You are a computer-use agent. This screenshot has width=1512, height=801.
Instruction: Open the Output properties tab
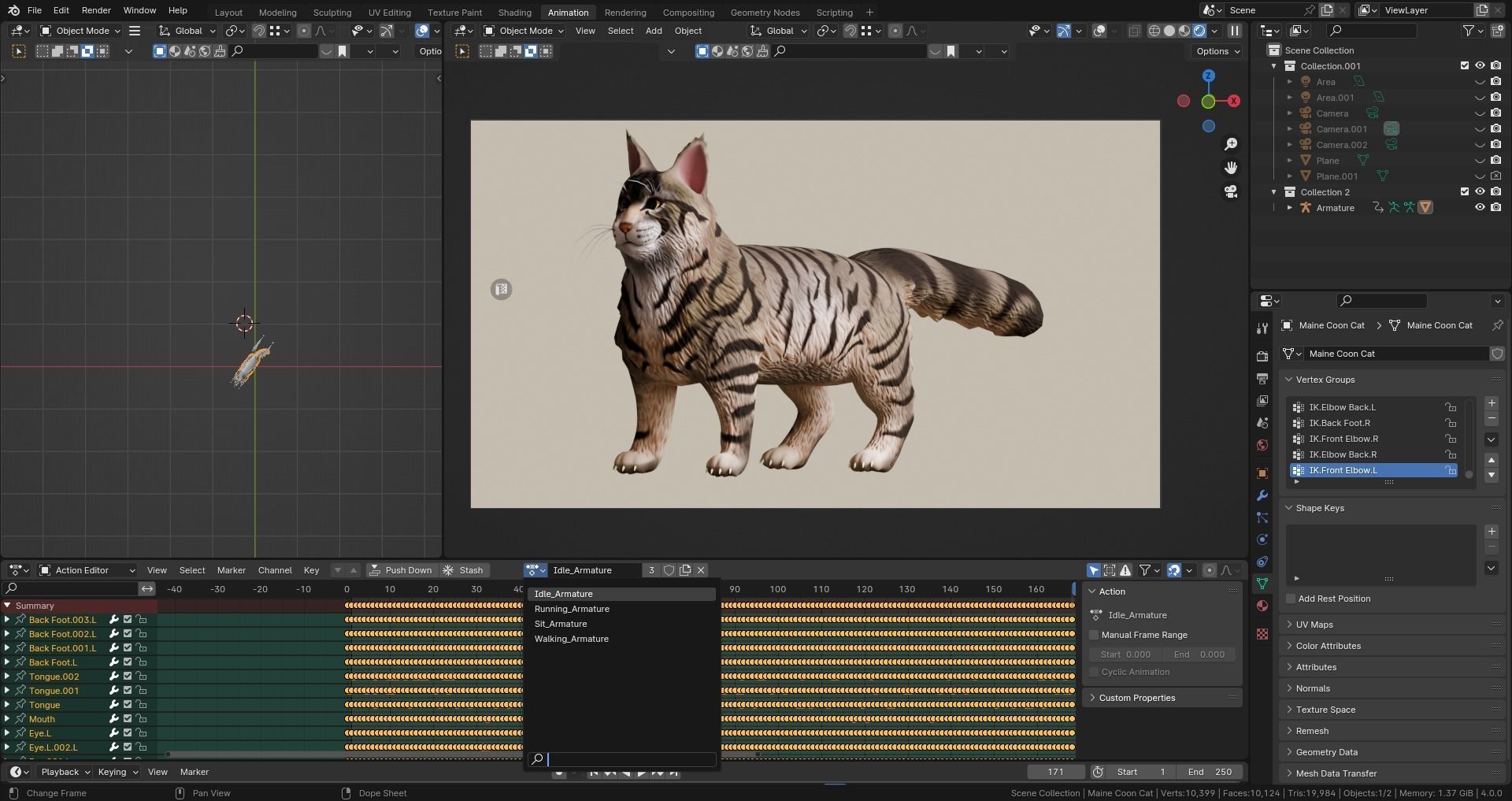coord(1262,379)
